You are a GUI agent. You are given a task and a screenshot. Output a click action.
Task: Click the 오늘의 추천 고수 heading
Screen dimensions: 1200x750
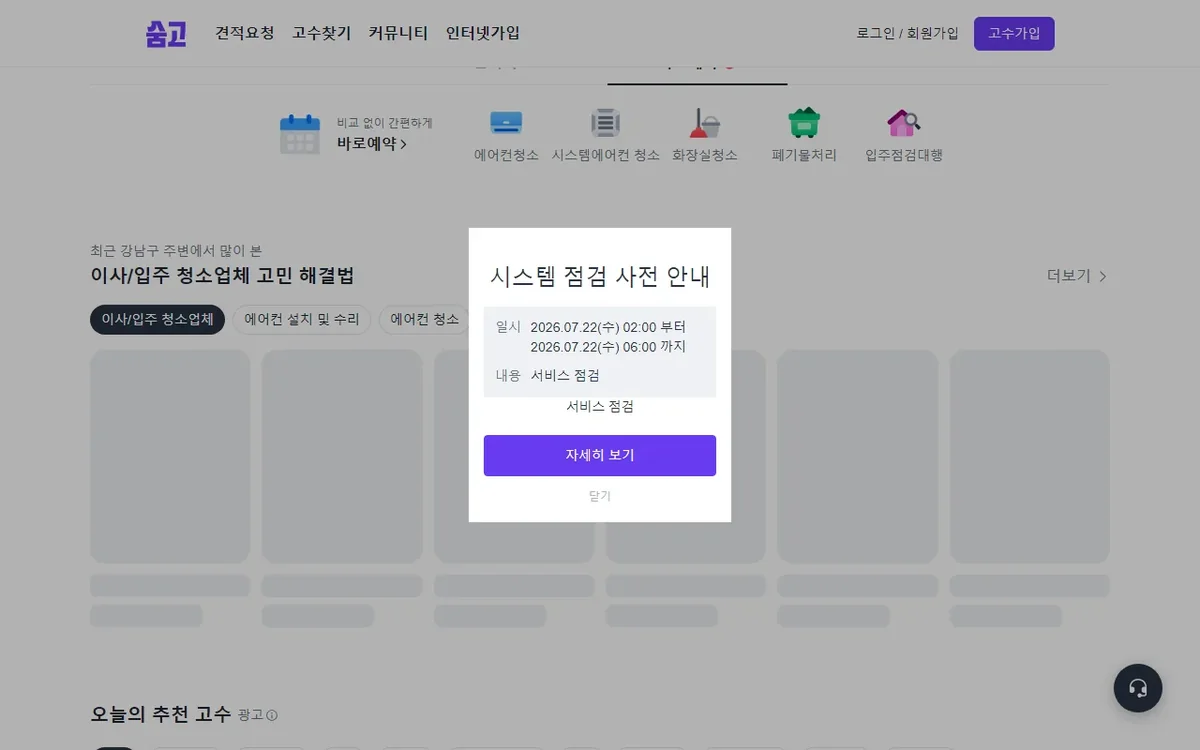coord(160,714)
